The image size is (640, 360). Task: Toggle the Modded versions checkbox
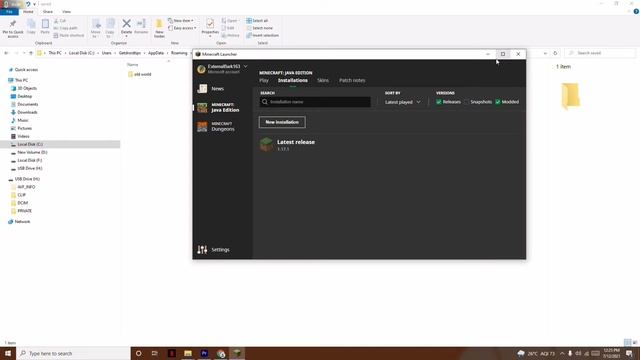(498, 102)
